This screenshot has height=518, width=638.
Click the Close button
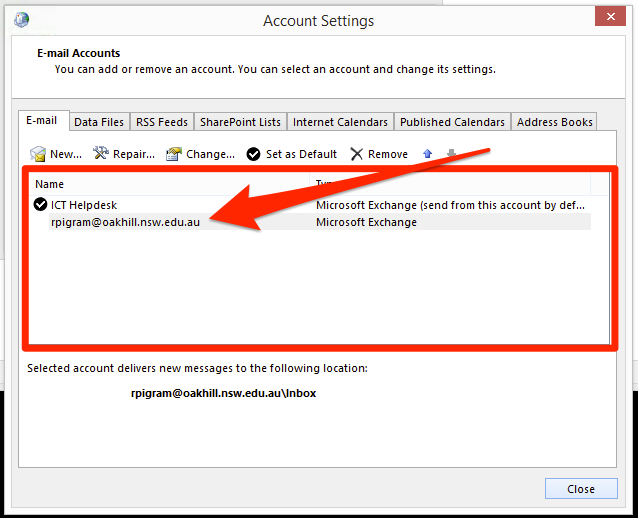(581, 489)
